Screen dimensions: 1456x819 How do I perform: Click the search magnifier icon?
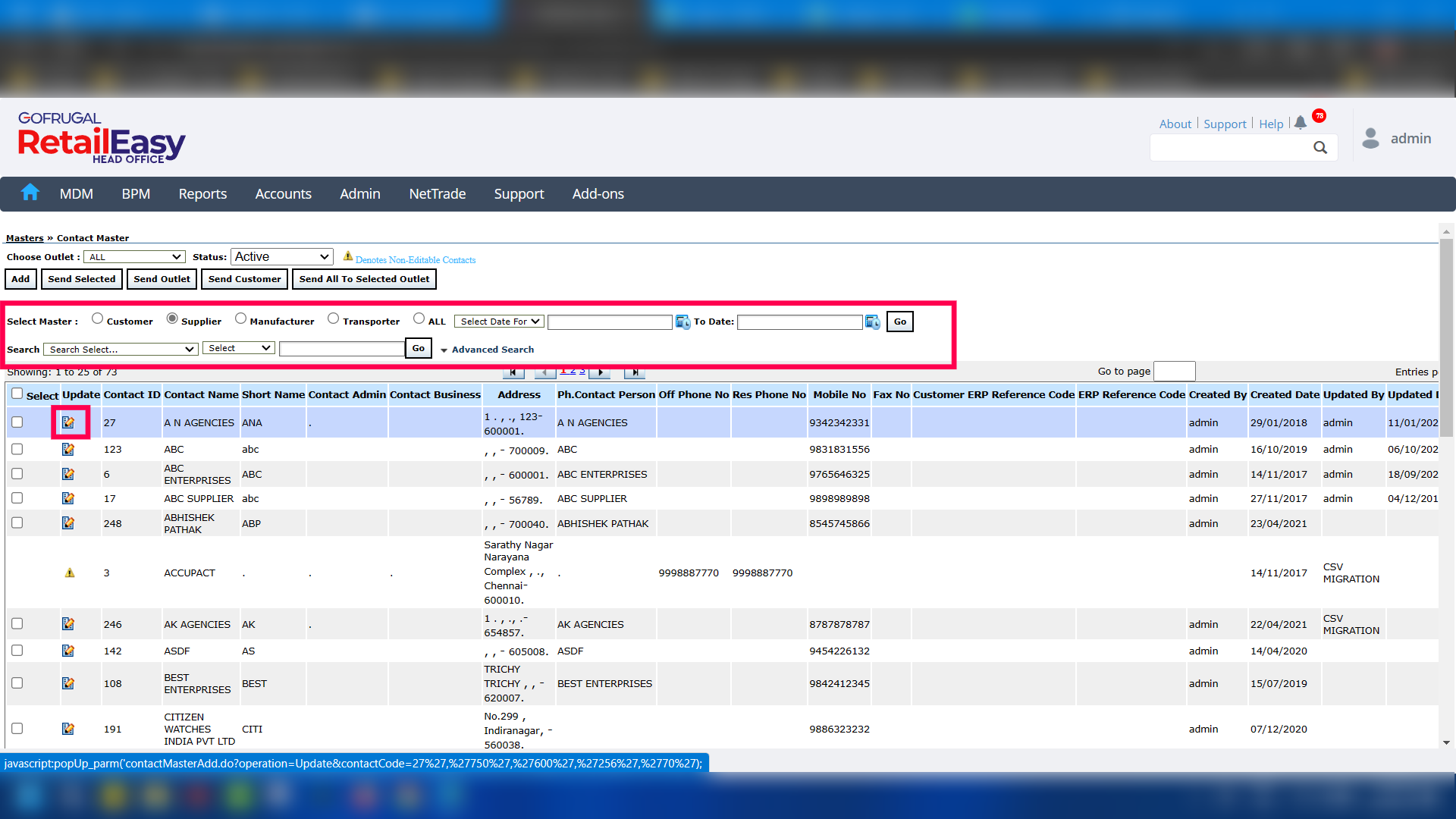[x=1320, y=148]
